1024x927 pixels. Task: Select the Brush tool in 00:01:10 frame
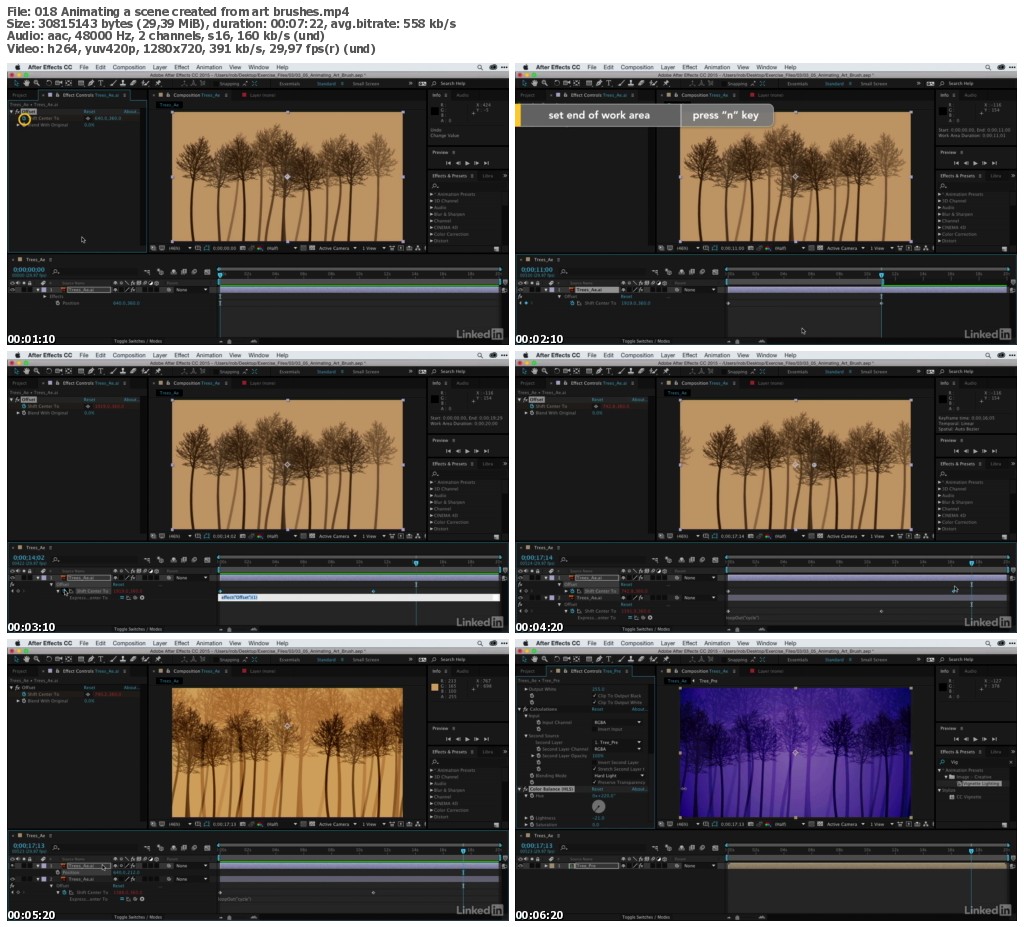tap(114, 83)
